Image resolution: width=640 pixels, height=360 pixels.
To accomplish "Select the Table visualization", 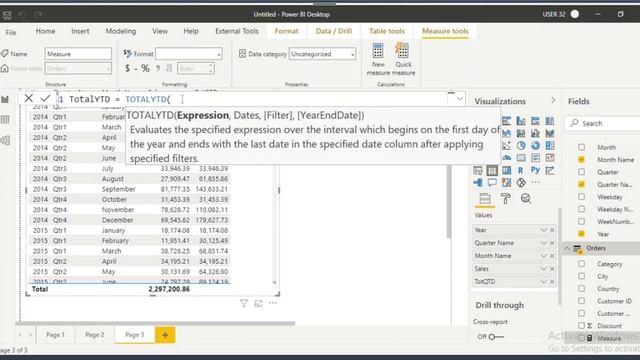I will [492, 171].
